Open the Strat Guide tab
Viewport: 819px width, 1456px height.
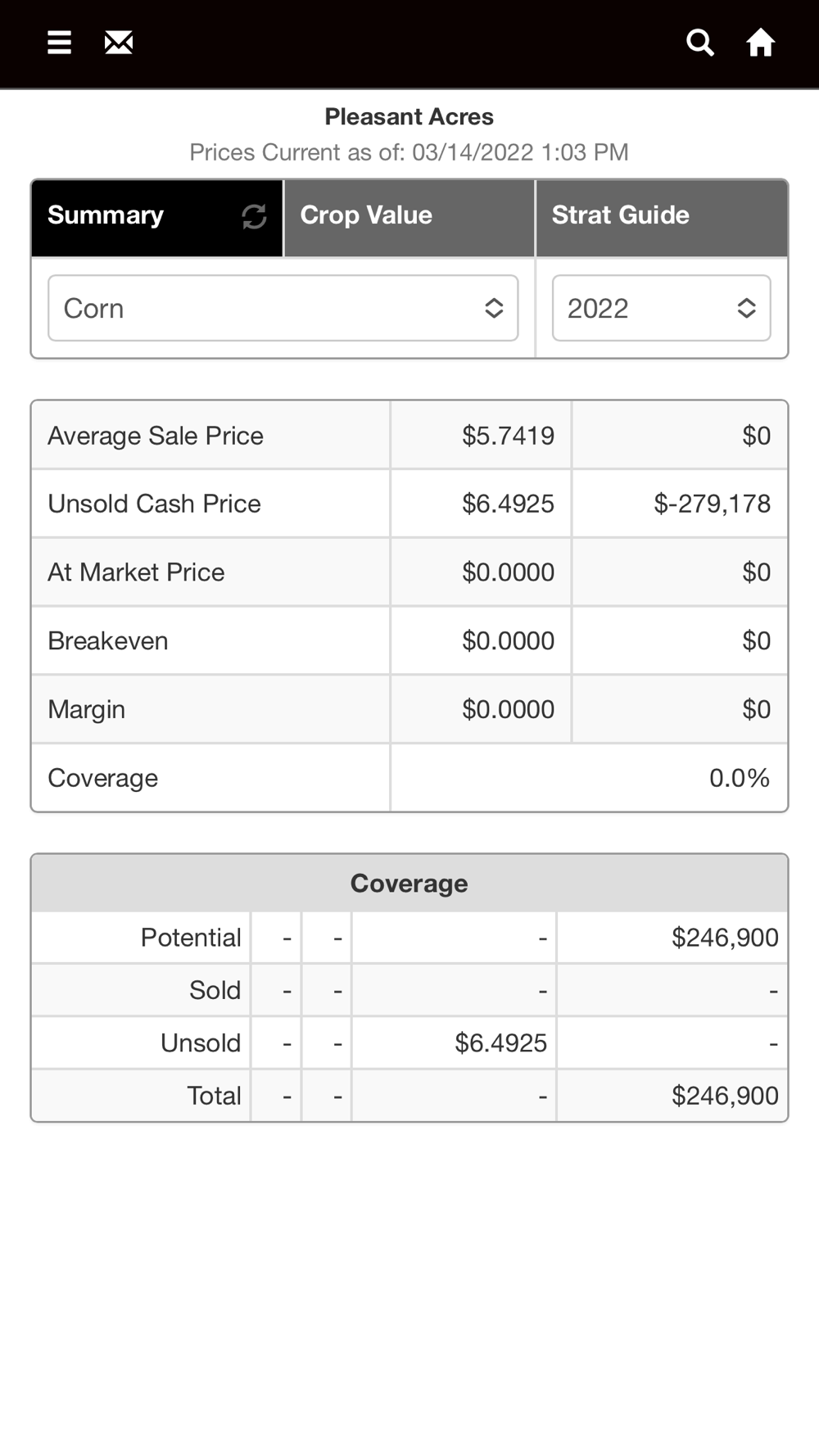click(x=661, y=216)
